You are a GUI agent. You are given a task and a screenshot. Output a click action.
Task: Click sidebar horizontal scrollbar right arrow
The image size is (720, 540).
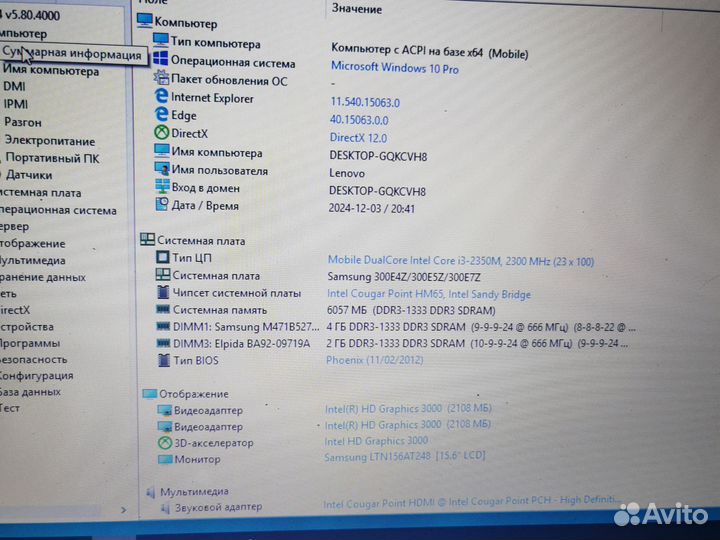(x=124, y=510)
